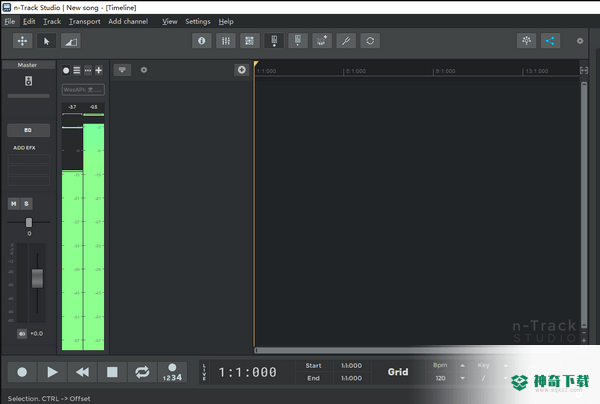Click the yellow playhead marker at timeline start
The image size is (600, 404).
256,64
